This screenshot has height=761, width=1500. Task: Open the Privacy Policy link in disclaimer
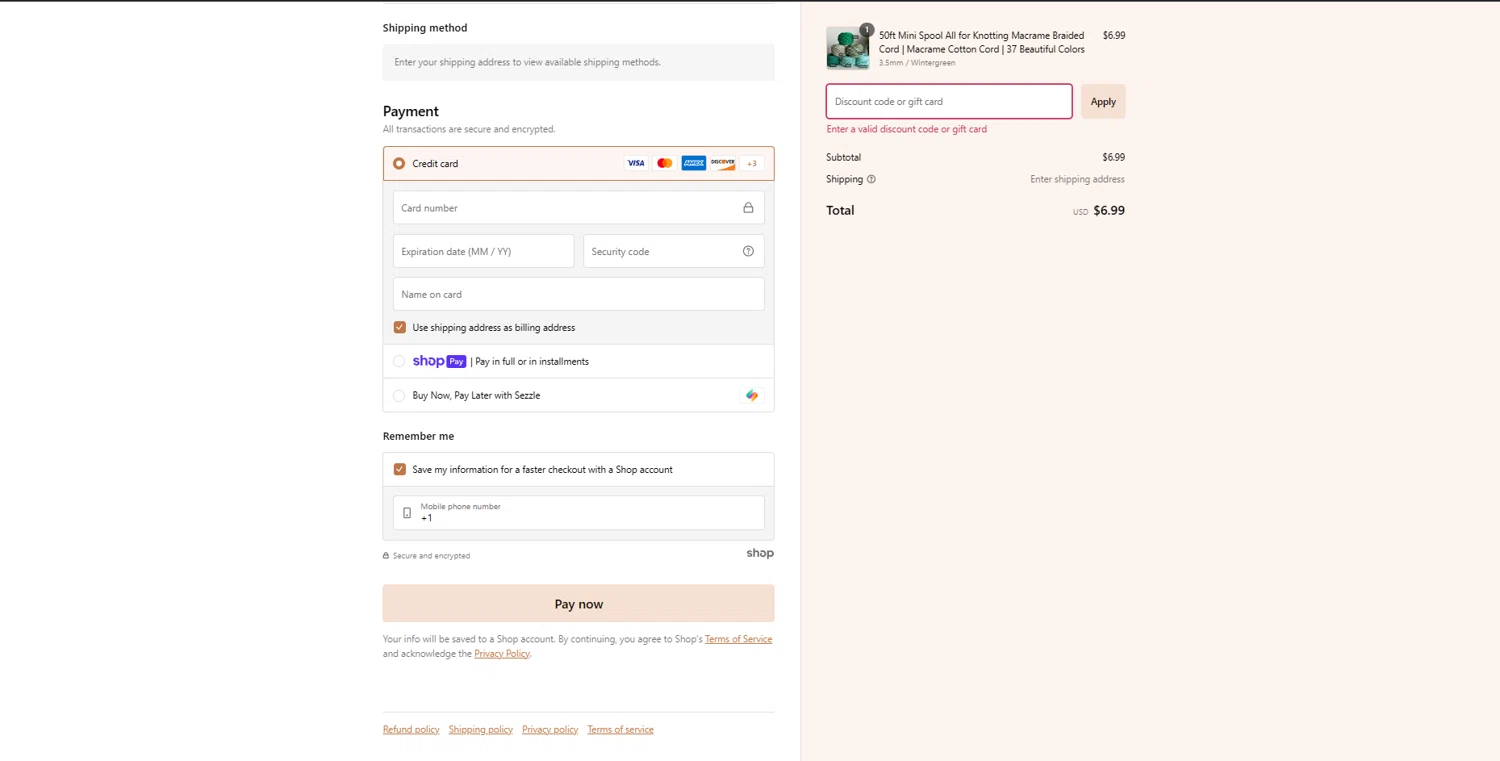pyautogui.click(x=502, y=654)
